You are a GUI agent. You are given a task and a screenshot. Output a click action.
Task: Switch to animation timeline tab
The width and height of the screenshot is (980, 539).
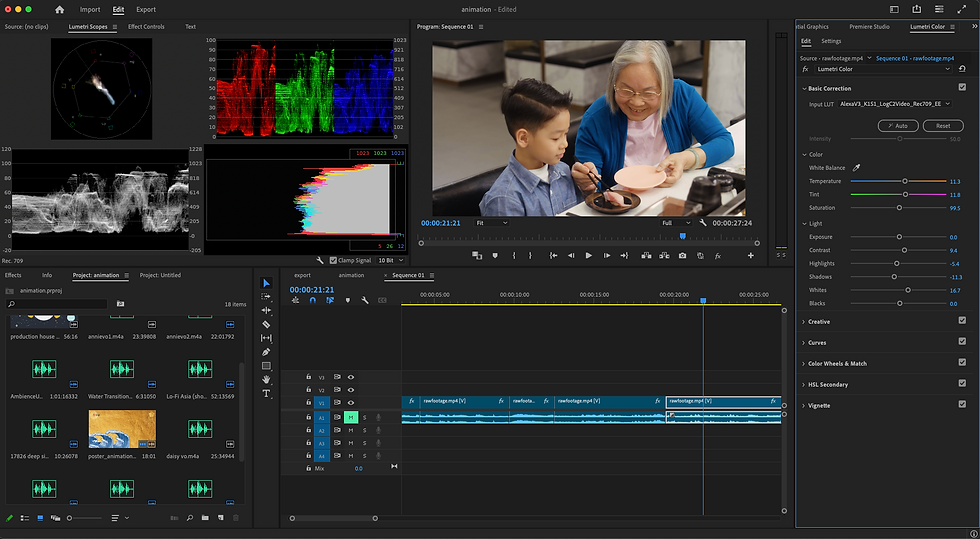[351, 275]
